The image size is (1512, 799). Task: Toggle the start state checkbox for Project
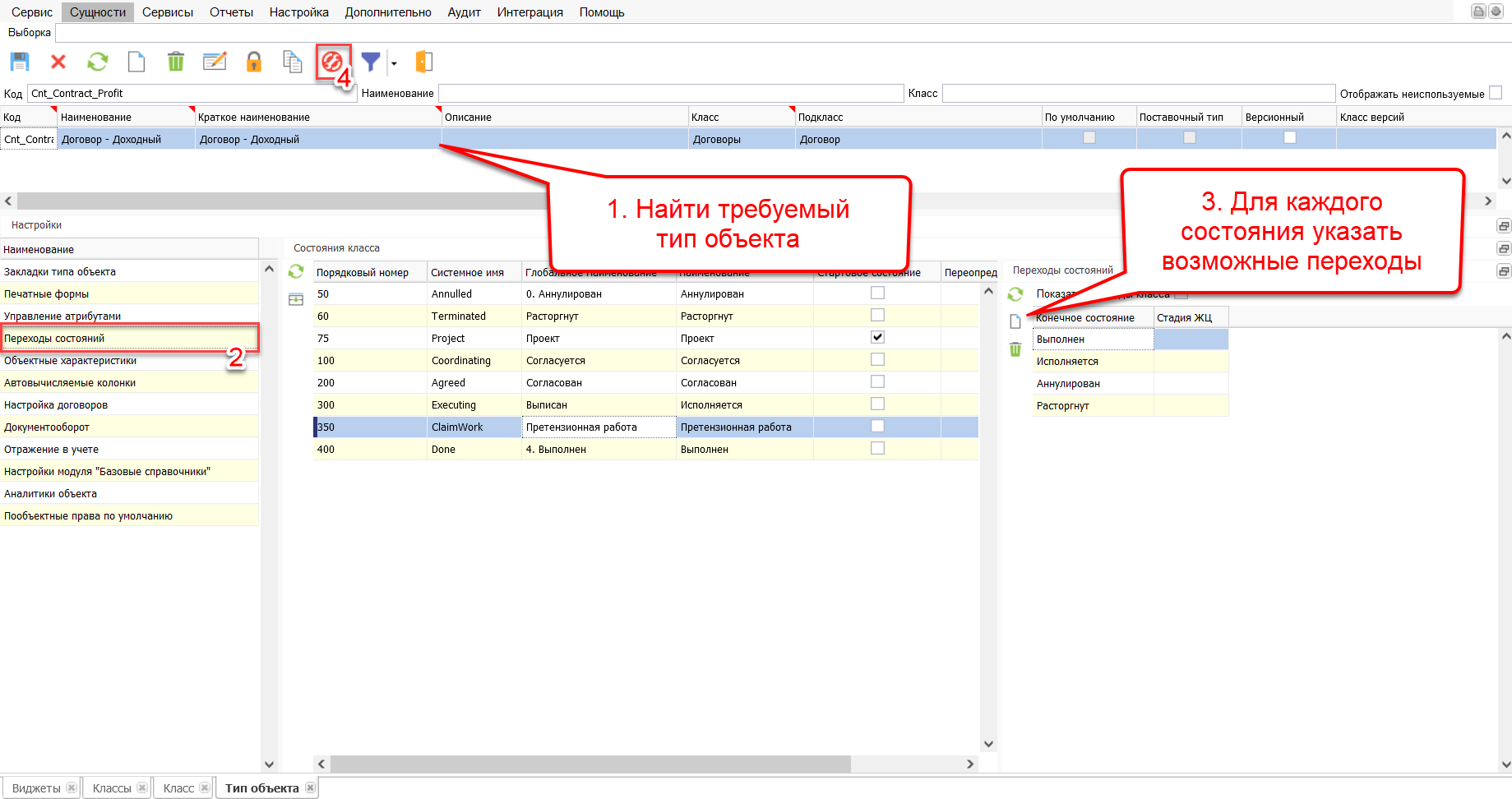pyautogui.click(x=877, y=337)
